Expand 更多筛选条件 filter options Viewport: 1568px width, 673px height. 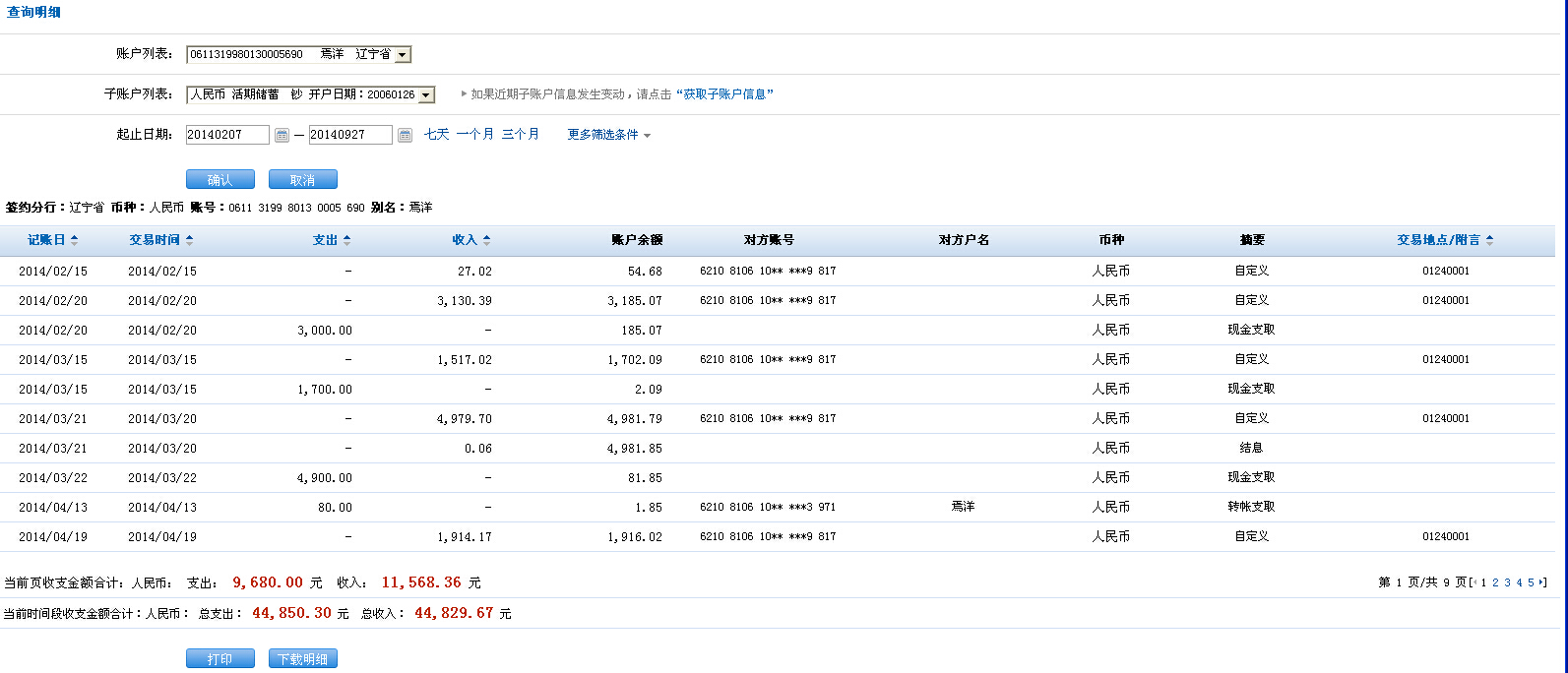[608, 135]
